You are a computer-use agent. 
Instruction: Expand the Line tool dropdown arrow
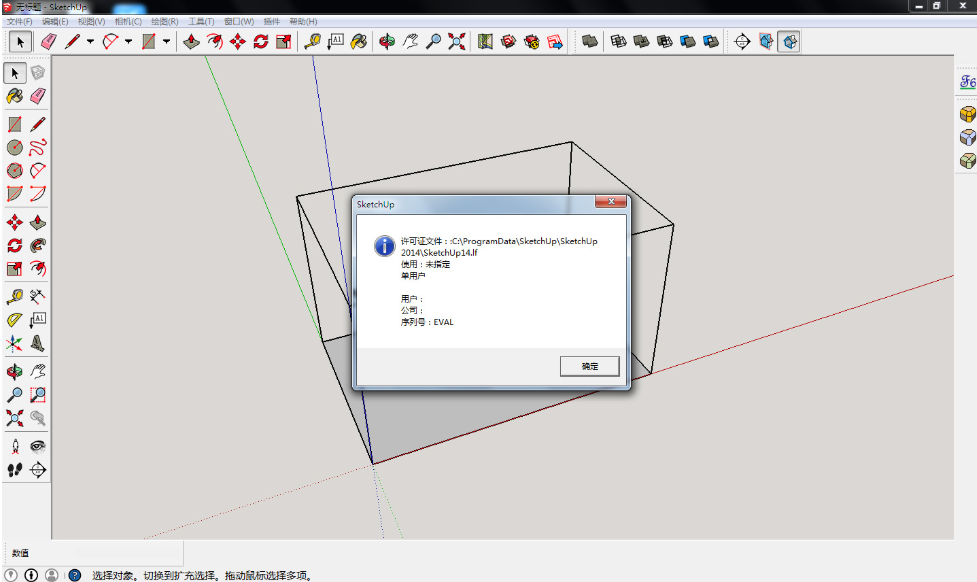tap(90, 42)
